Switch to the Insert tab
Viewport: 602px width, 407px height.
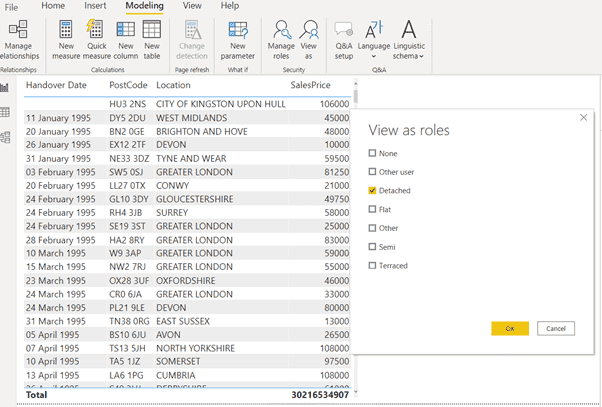pyautogui.click(x=95, y=6)
